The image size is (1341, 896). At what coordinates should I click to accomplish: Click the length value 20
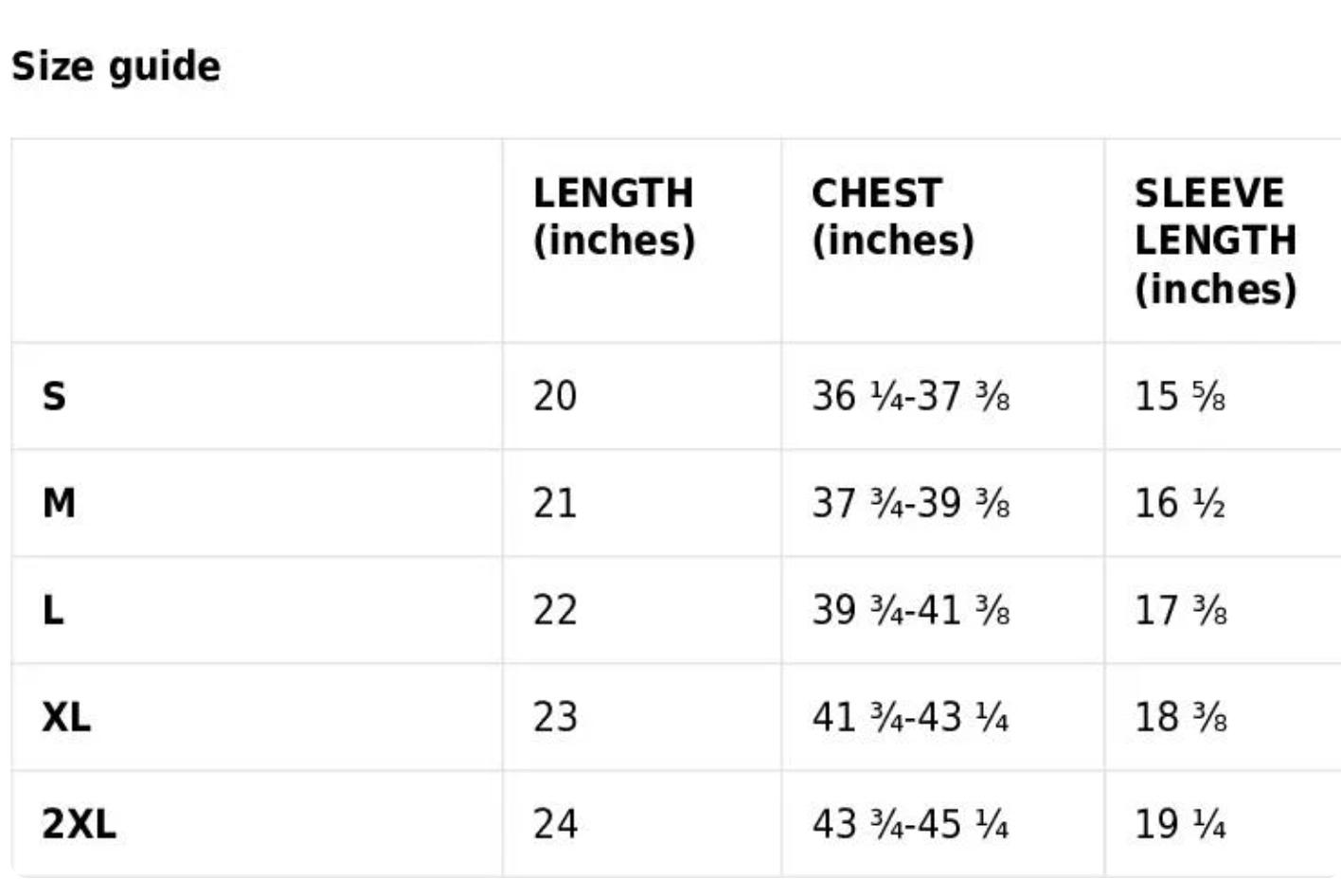554,396
